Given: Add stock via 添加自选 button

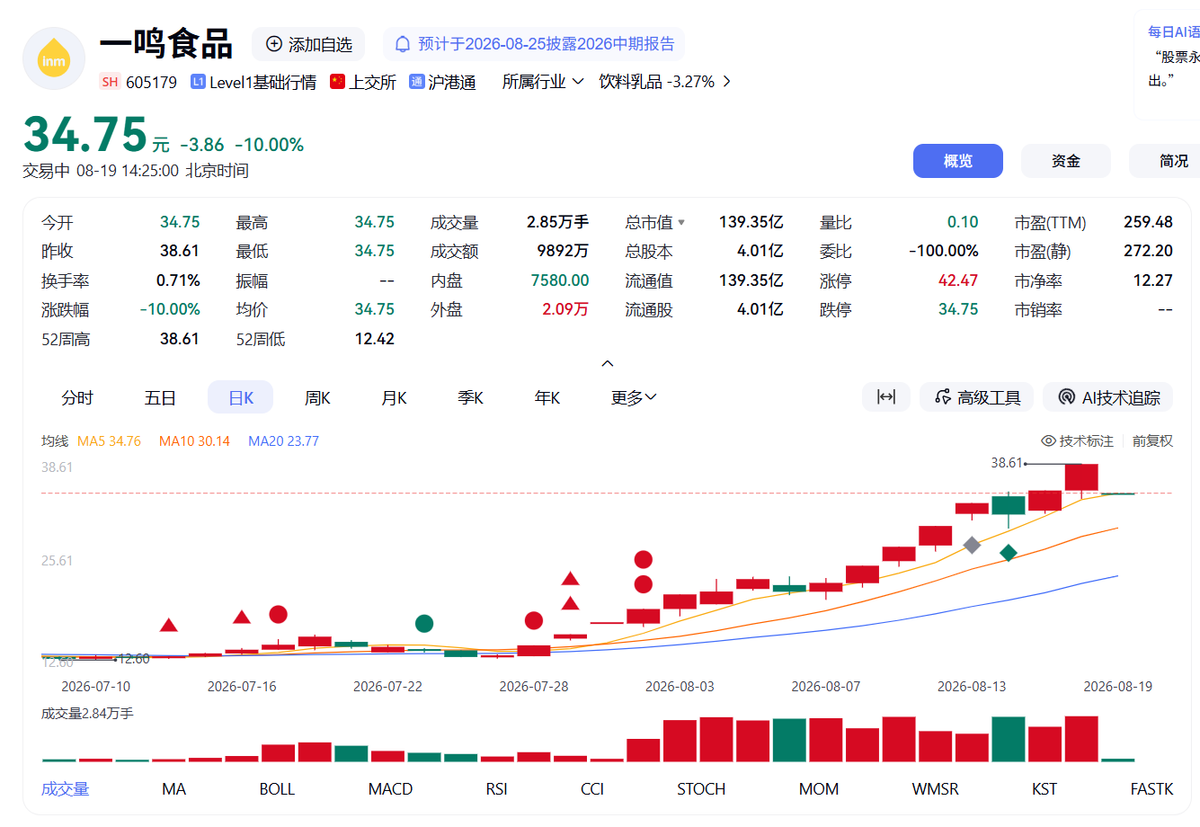Looking at the screenshot, I should [308, 44].
